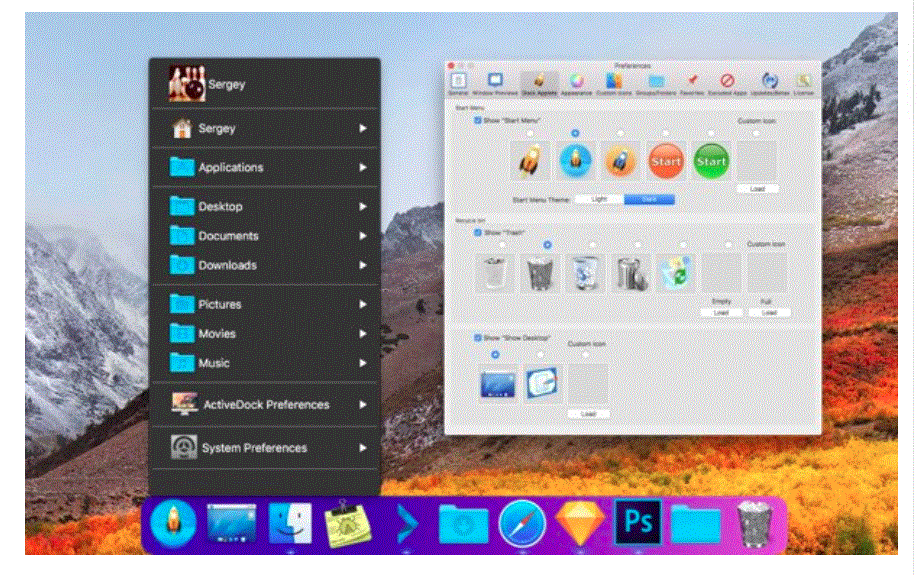This screenshot has height=575, width=917.
Task: Expand the Movies submenu arrow
Action: click(x=363, y=333)
